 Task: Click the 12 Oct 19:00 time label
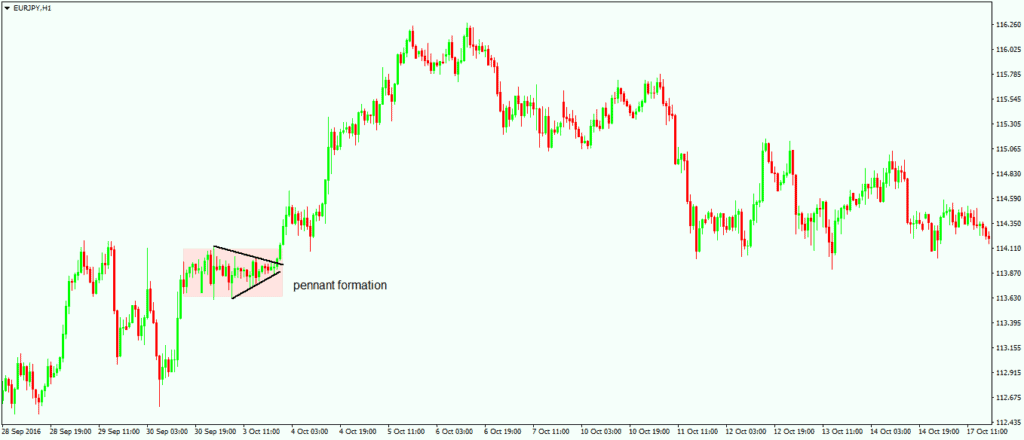pos(795,432)
